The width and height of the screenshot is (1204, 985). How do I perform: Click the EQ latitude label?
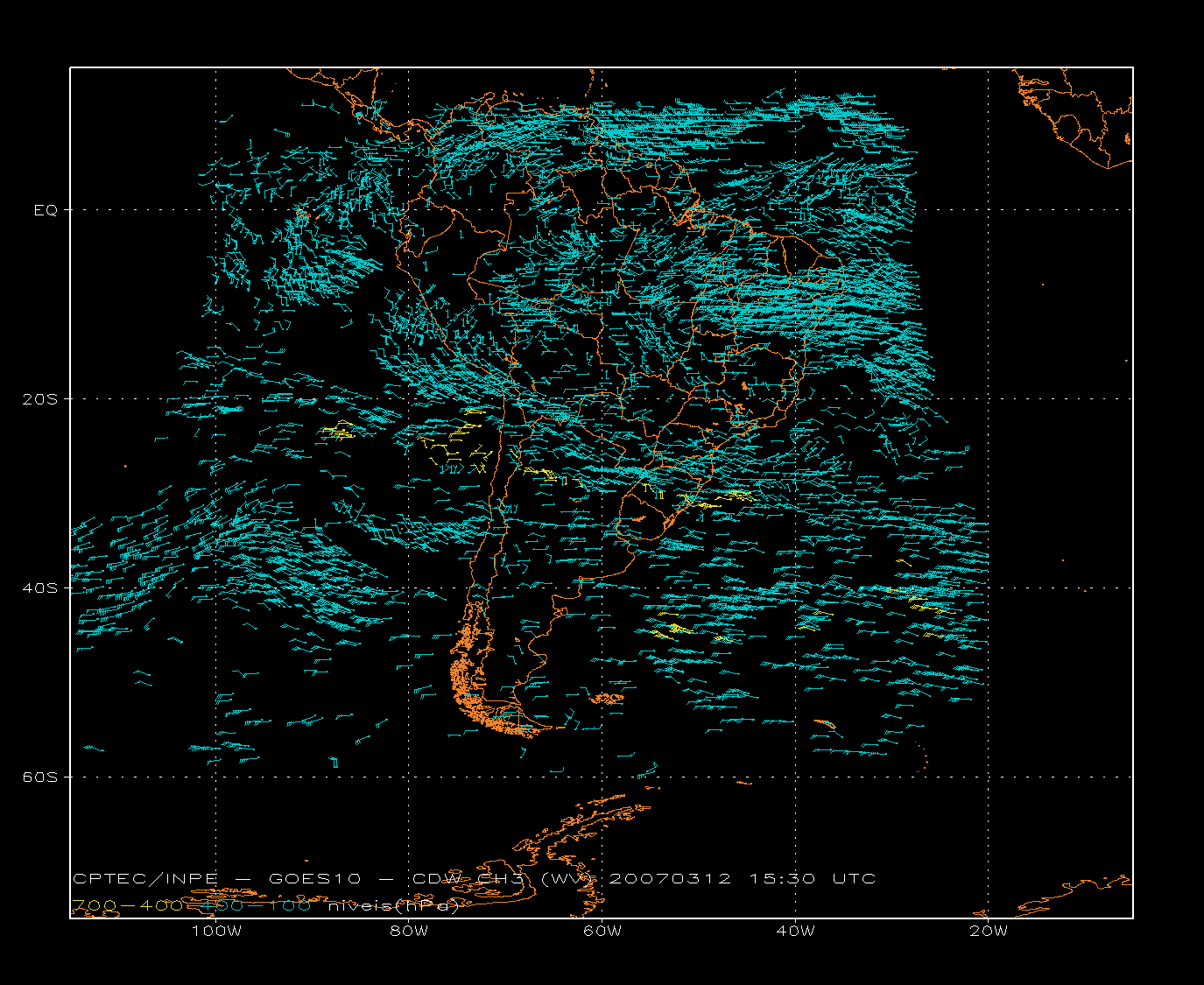45,210
